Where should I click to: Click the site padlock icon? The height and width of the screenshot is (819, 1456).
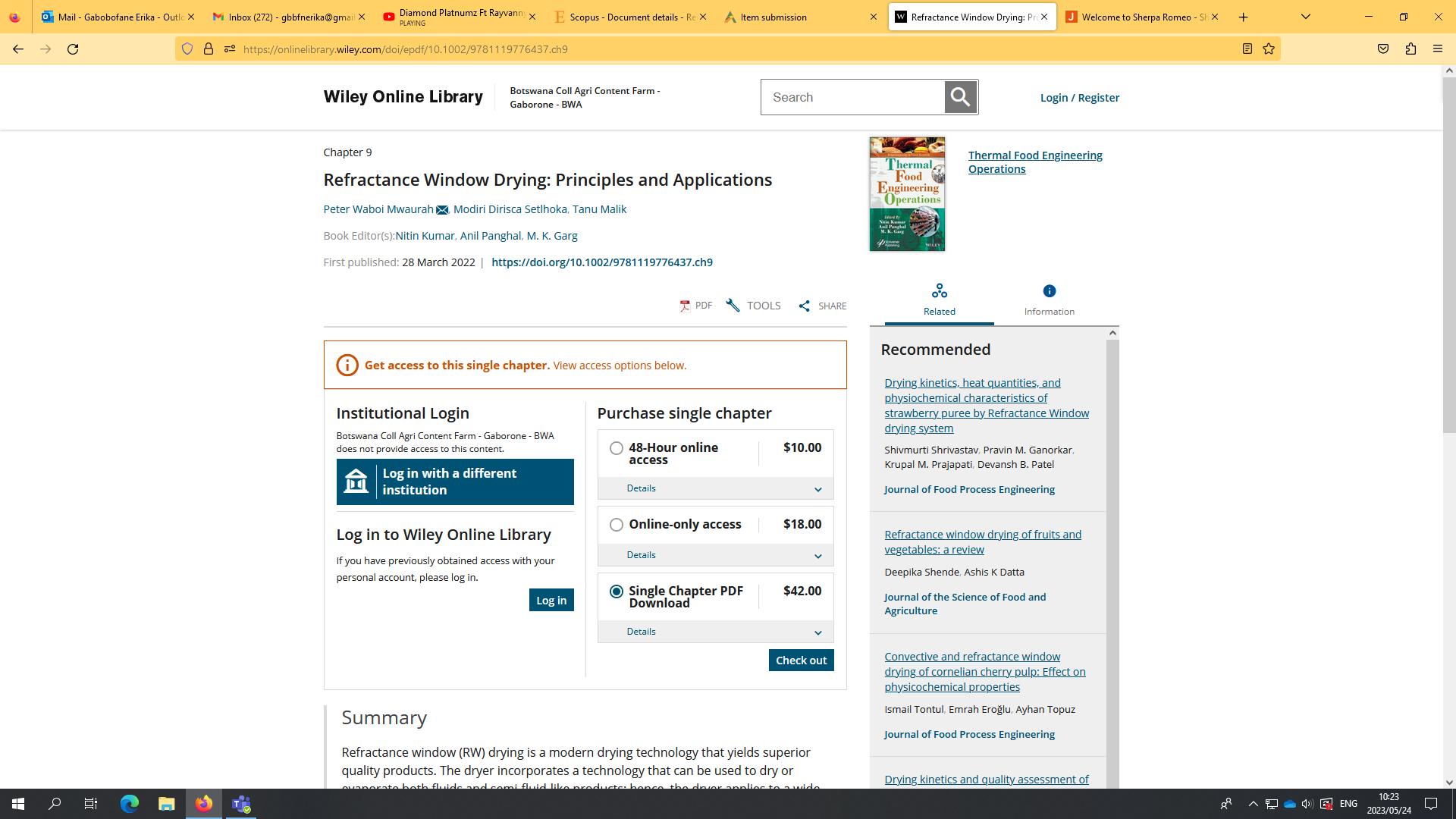(x=209, y=49)
